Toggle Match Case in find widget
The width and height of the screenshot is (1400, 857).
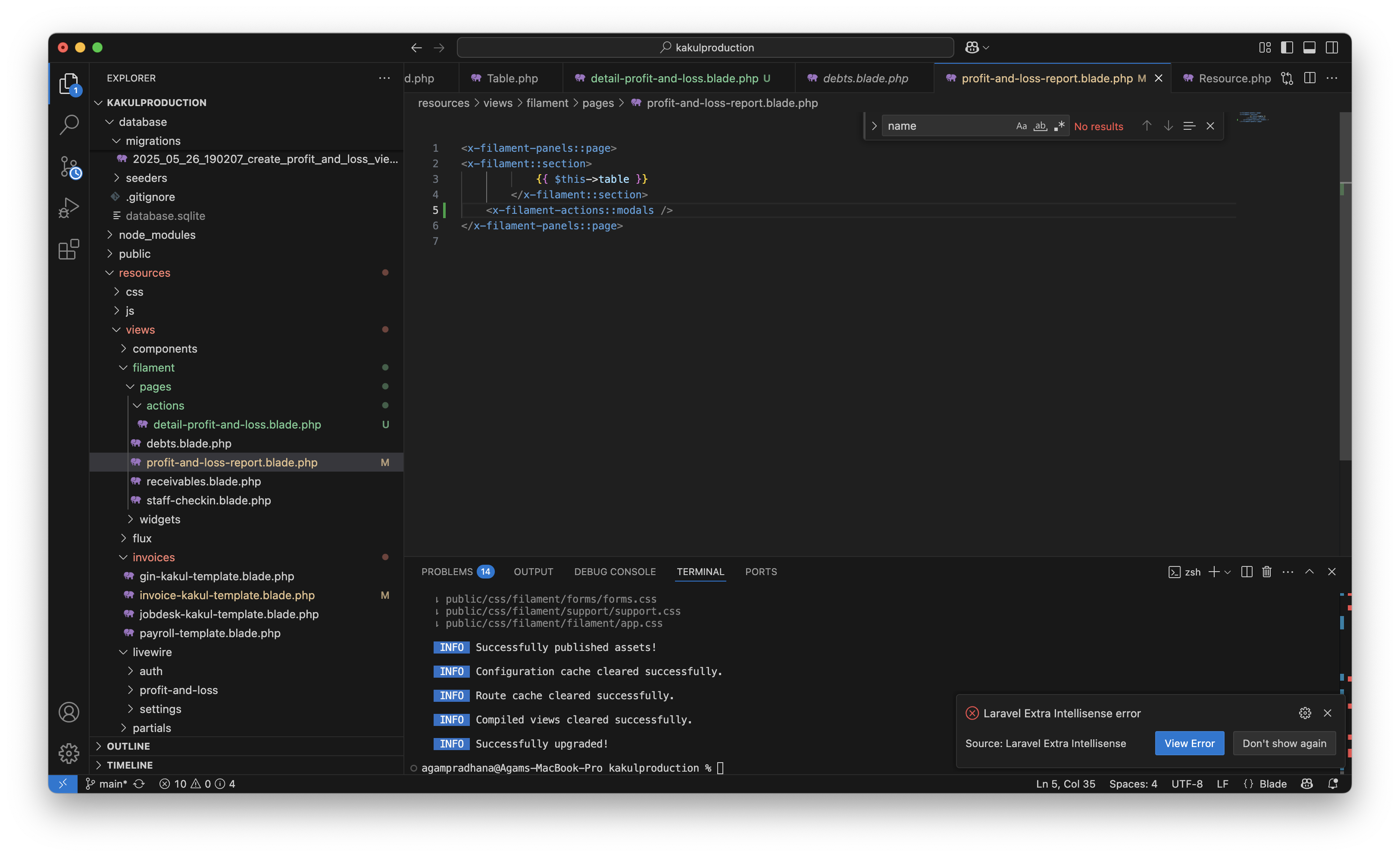[x=1021, y=126]
